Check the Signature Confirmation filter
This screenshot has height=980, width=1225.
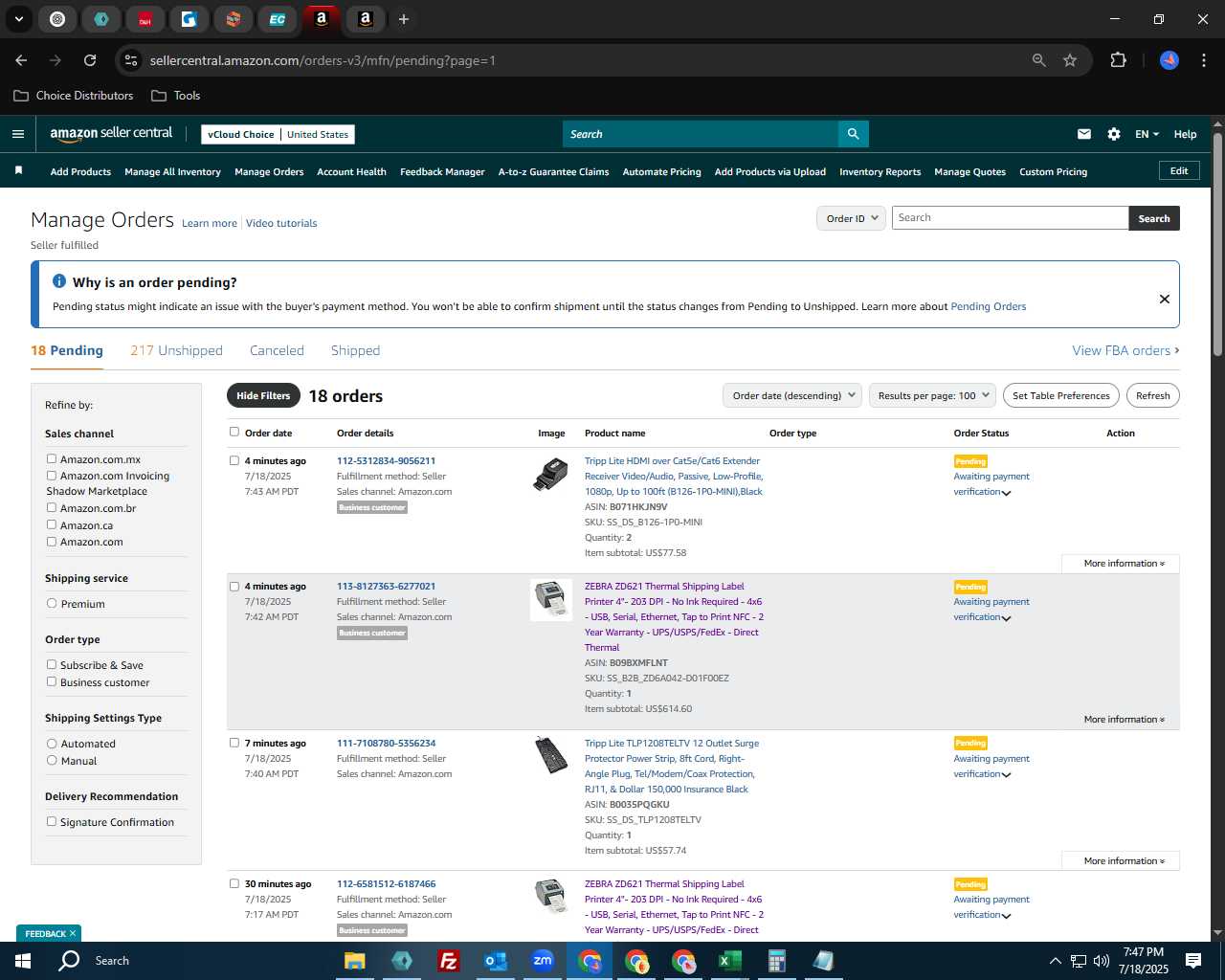52,821
